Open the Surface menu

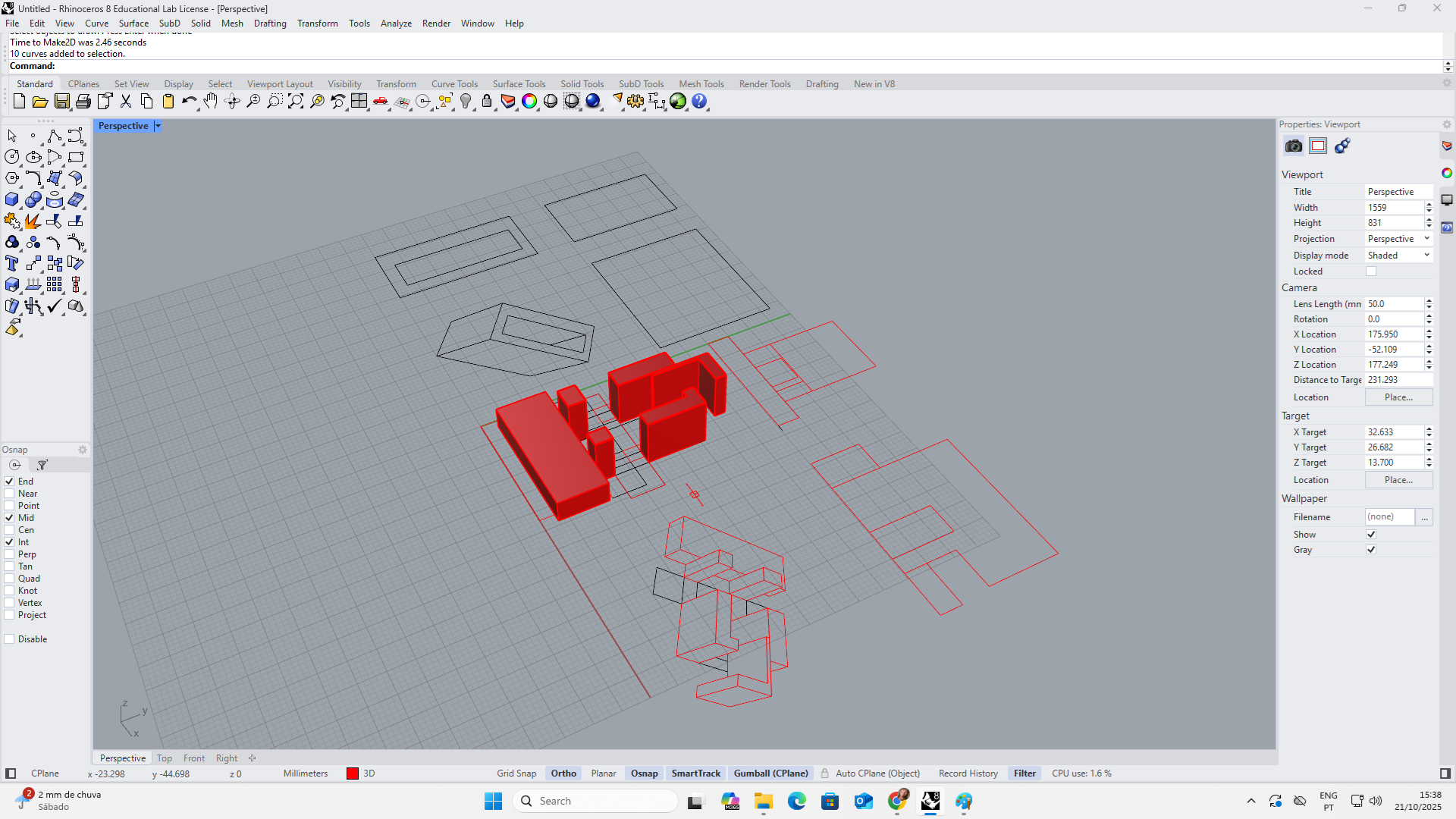point(133,24)
